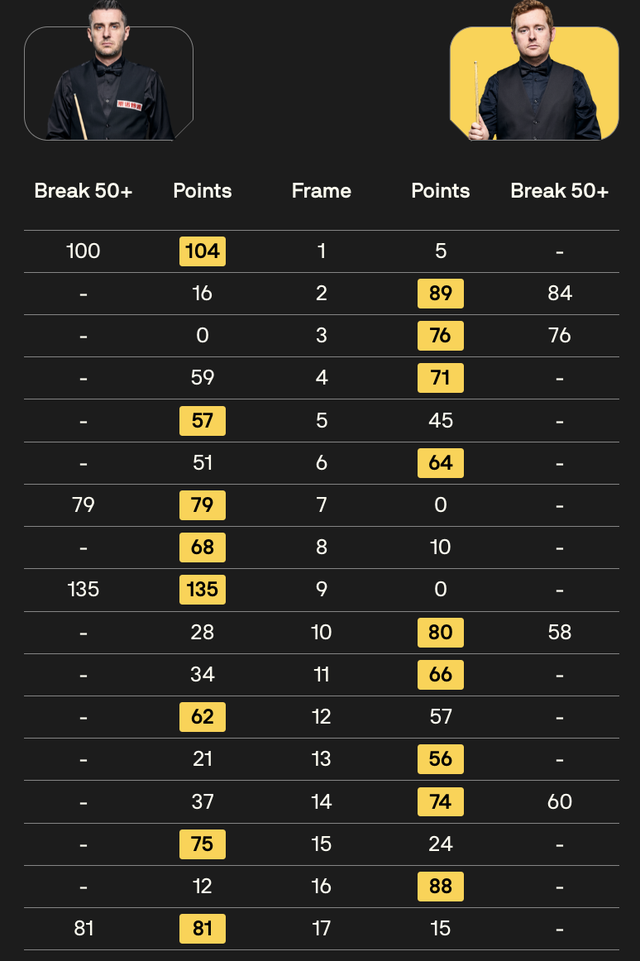This screenshot has width=640, height=961.
Task: Click the right Break 50+ column header
Action: [559, 191]
